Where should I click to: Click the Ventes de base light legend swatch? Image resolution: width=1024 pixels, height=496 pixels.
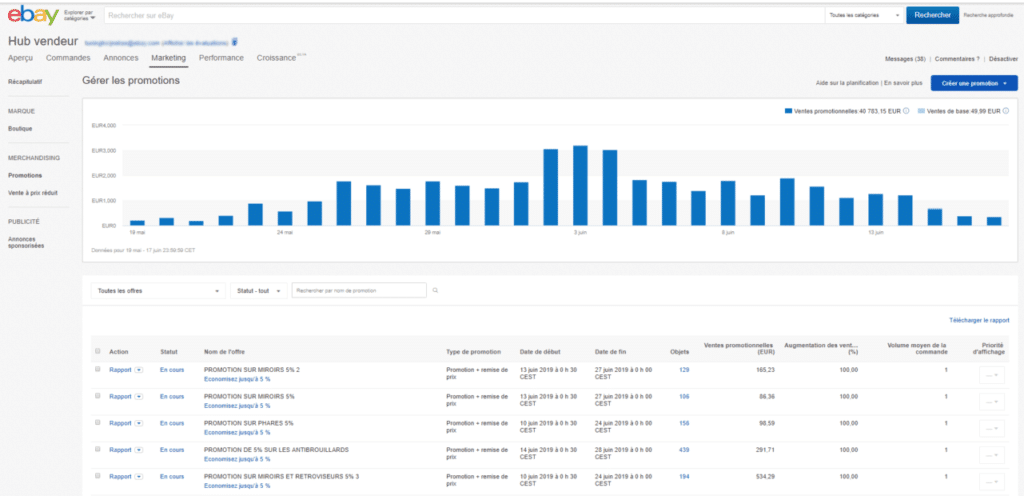(x=921, y=111)
